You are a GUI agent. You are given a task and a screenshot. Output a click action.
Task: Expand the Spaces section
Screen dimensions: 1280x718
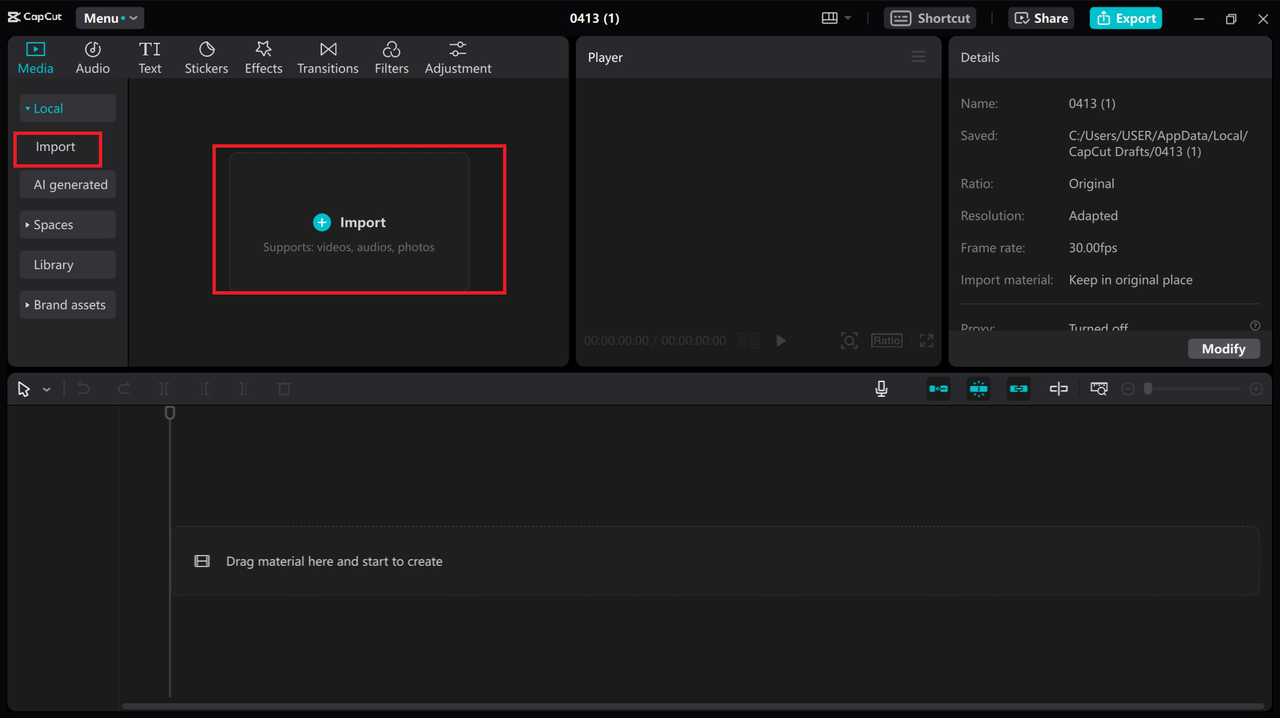[x=67, y=225]
